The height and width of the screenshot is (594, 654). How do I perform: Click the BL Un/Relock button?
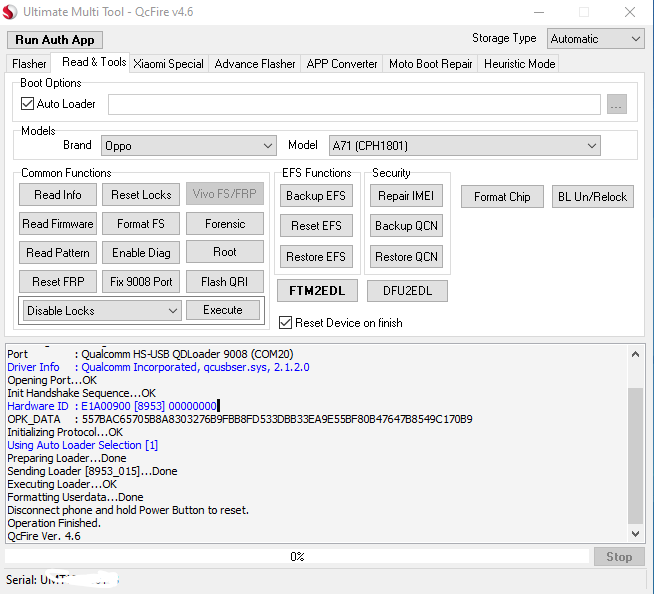(x=593, y=196)
